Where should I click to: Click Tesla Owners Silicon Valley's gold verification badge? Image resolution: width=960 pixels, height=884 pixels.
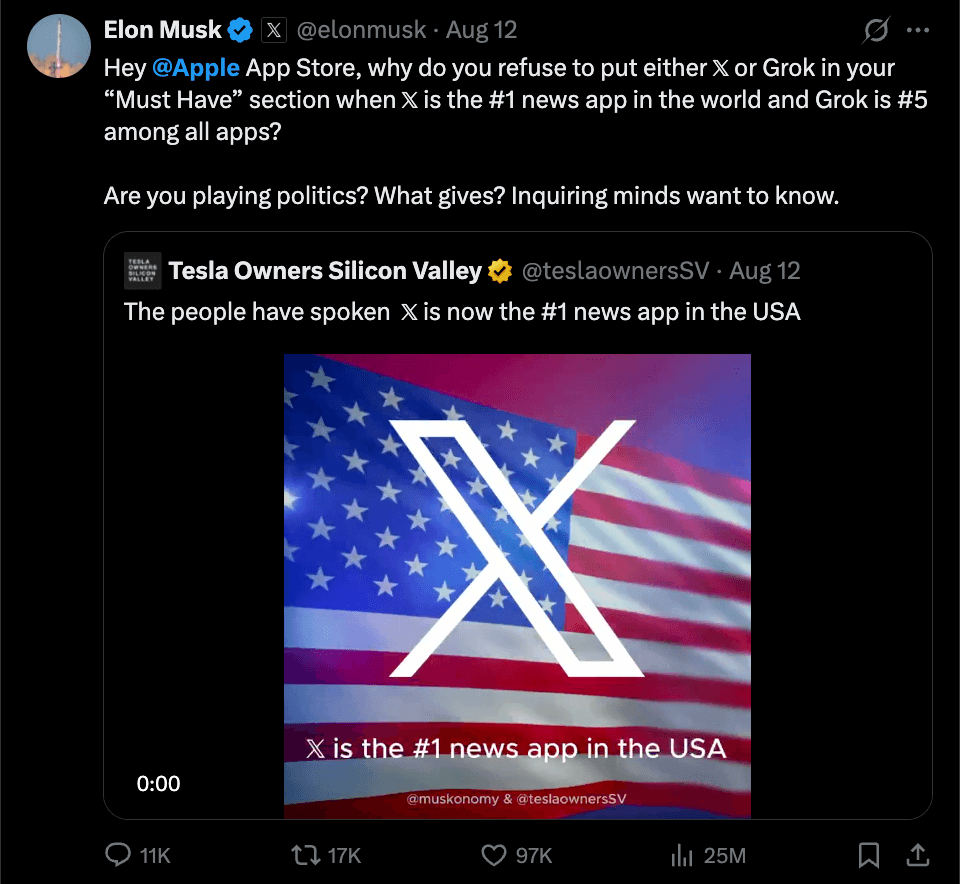coord(499,270)
